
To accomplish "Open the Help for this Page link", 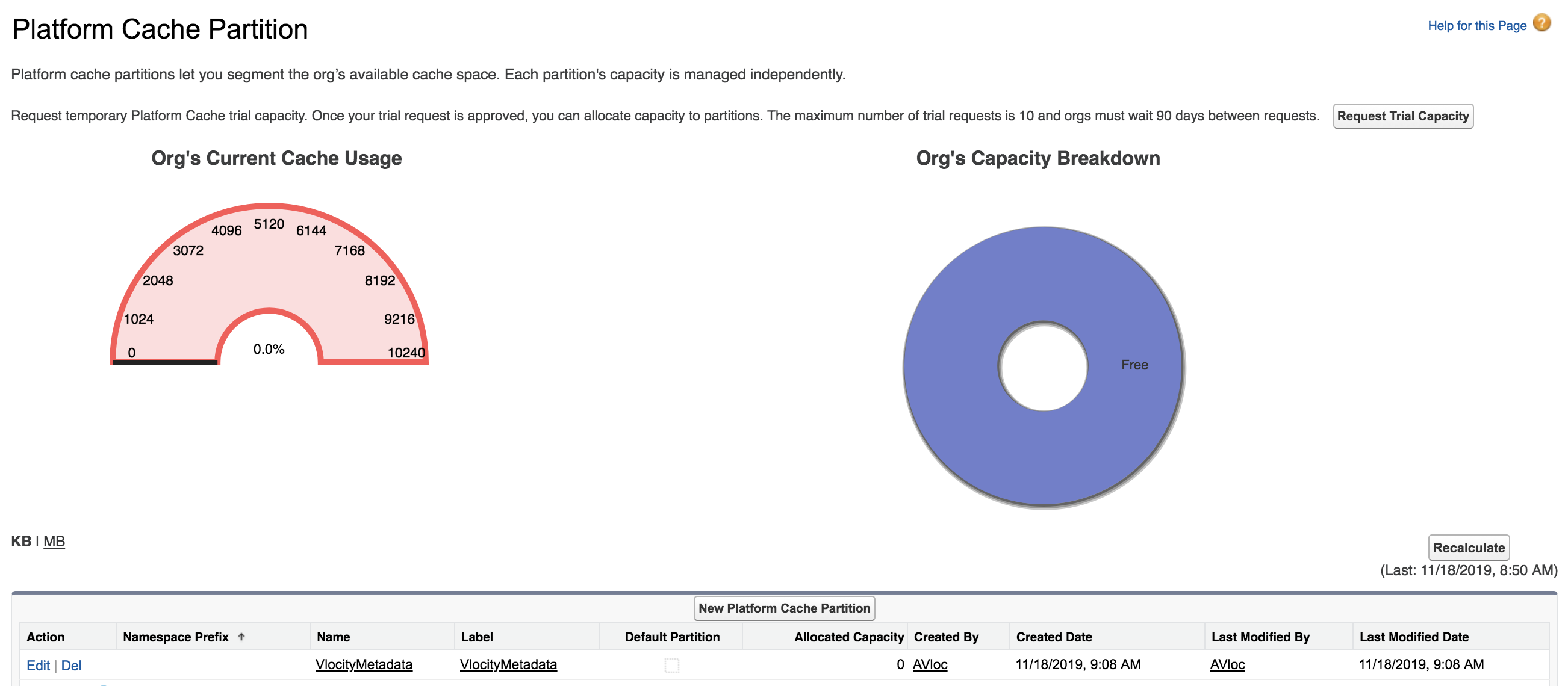I will pos(1476,25).
